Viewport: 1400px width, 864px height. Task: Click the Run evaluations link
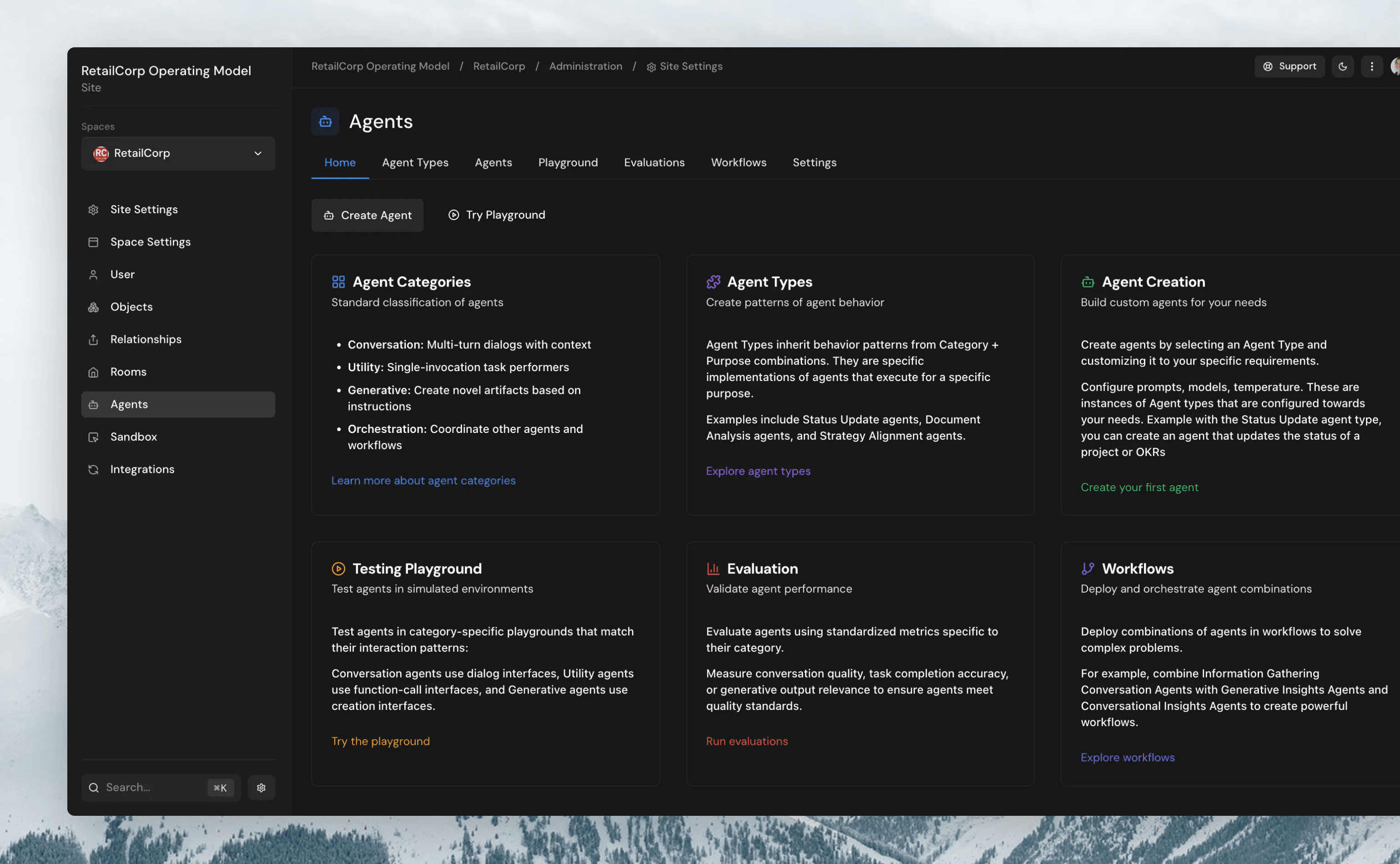click(746, 741)
